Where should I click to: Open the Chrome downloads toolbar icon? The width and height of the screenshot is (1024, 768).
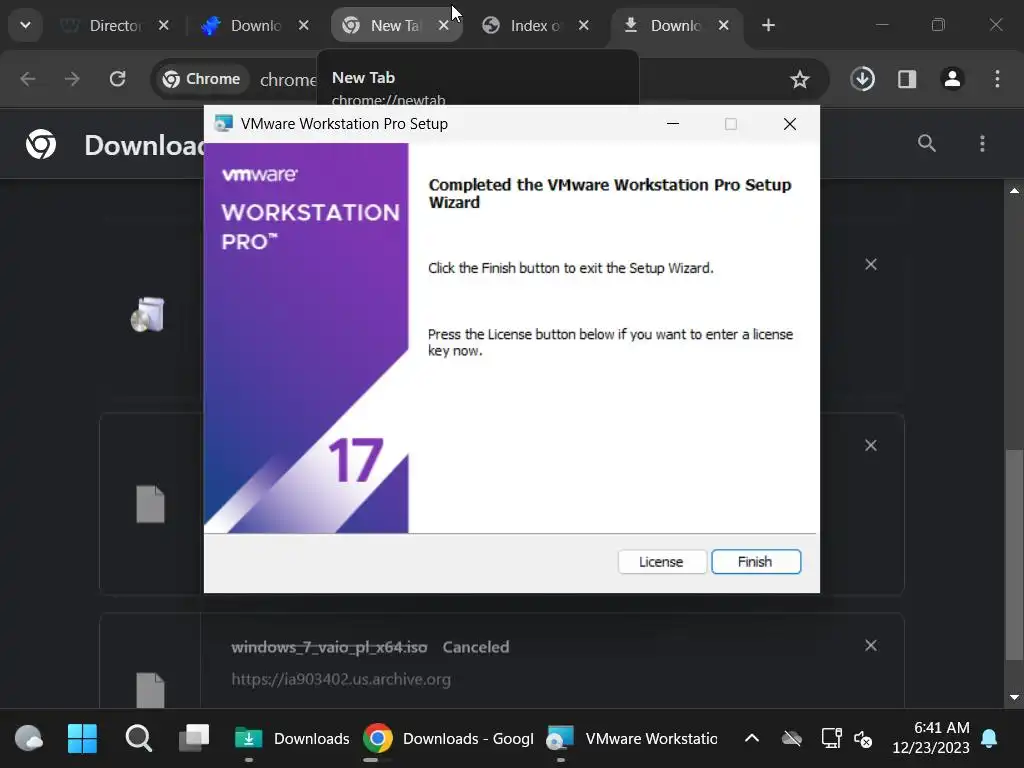coord(863,79)
